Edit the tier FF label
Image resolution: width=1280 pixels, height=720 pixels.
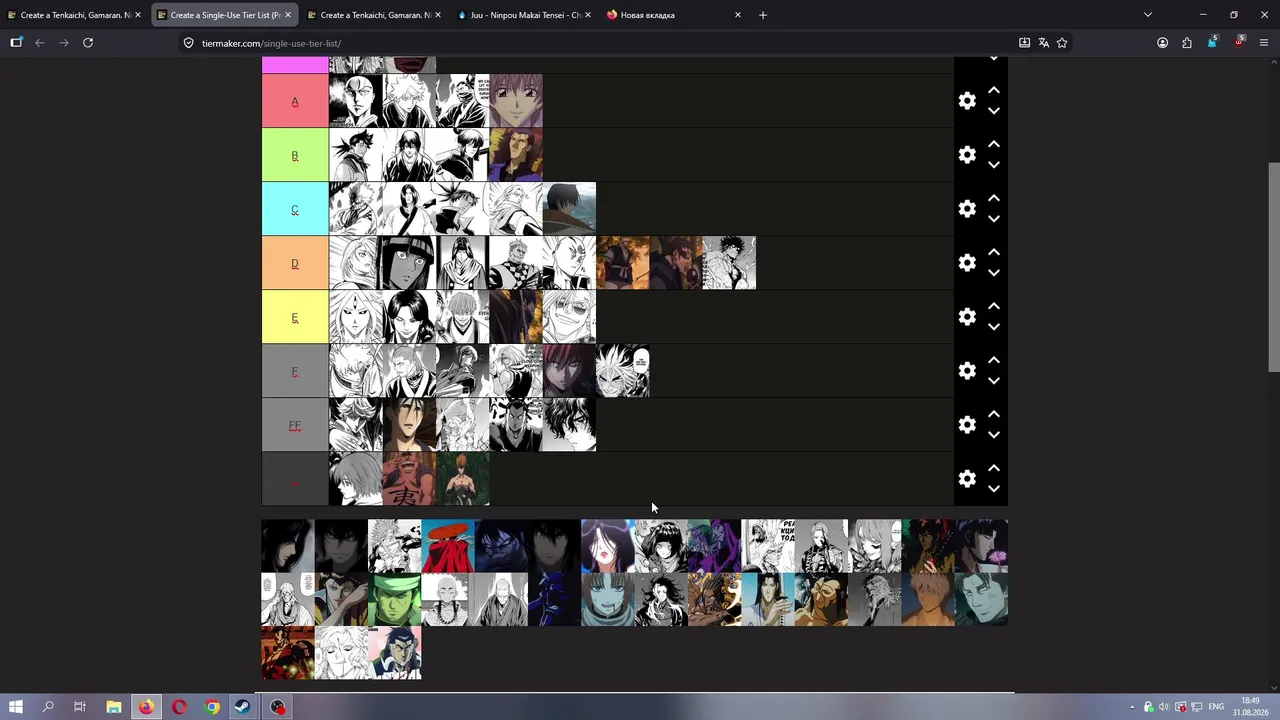(295, 426)
